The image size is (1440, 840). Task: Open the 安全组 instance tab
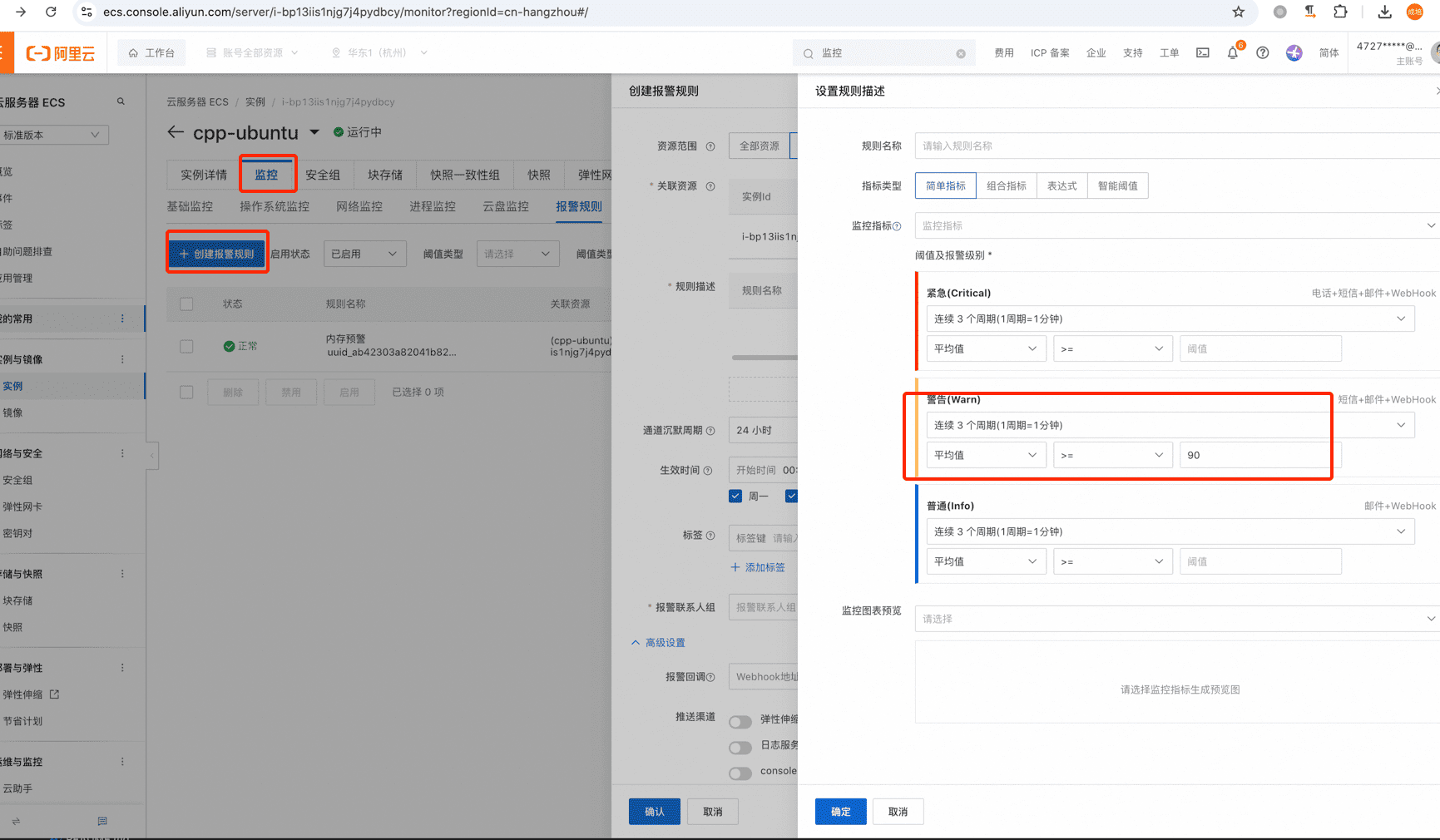(323, 175)
